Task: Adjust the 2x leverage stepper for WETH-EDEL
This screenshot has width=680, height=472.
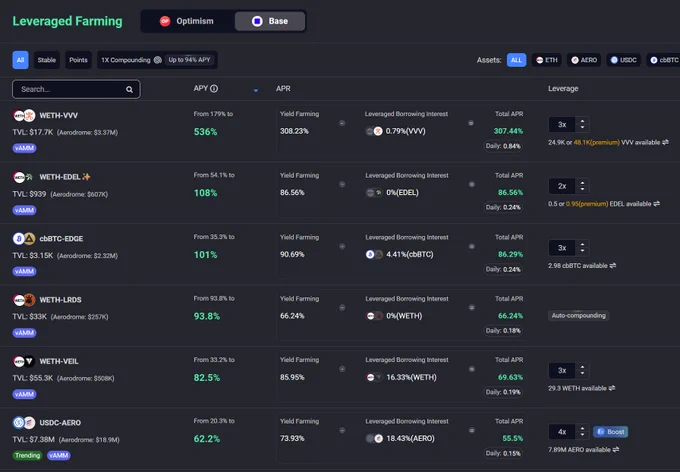Action: (582, 186)
